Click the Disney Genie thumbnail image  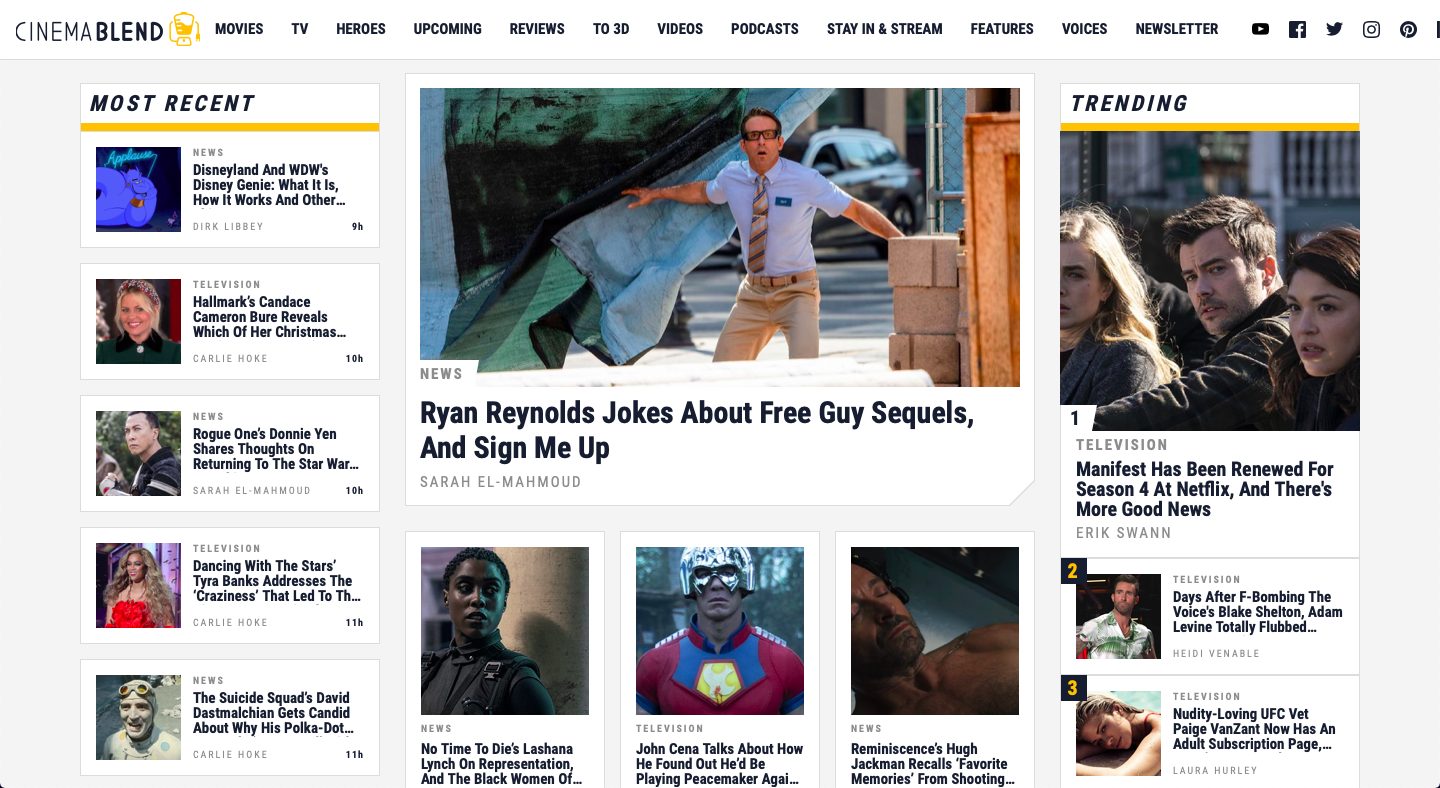point(138,190)
